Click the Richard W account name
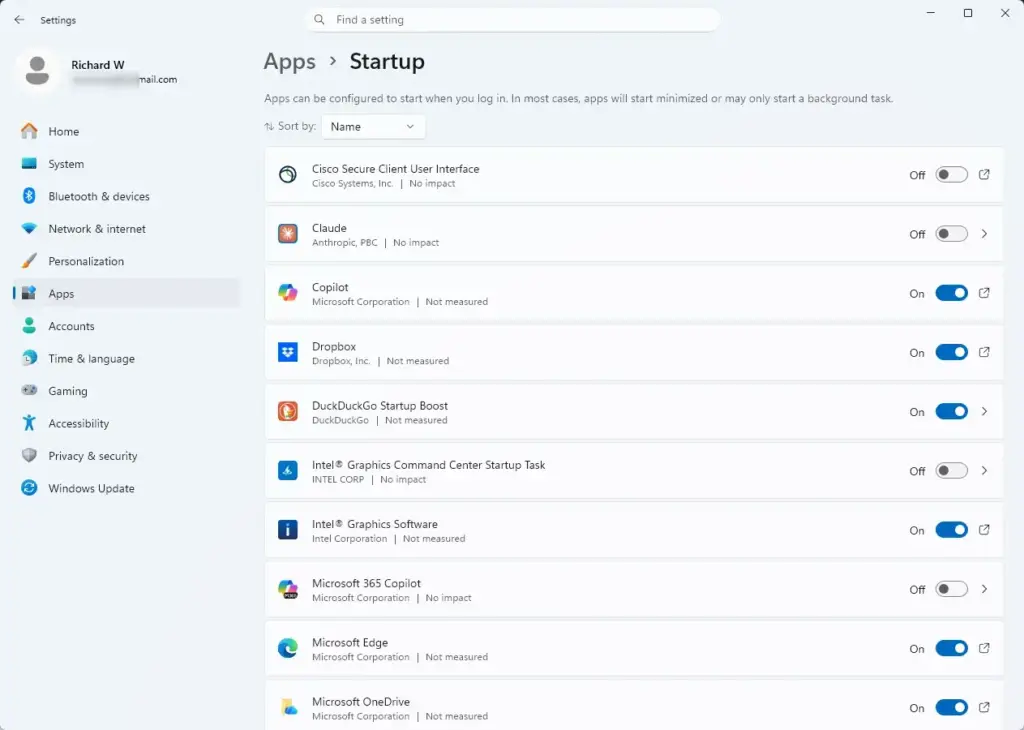 [97, 65]
